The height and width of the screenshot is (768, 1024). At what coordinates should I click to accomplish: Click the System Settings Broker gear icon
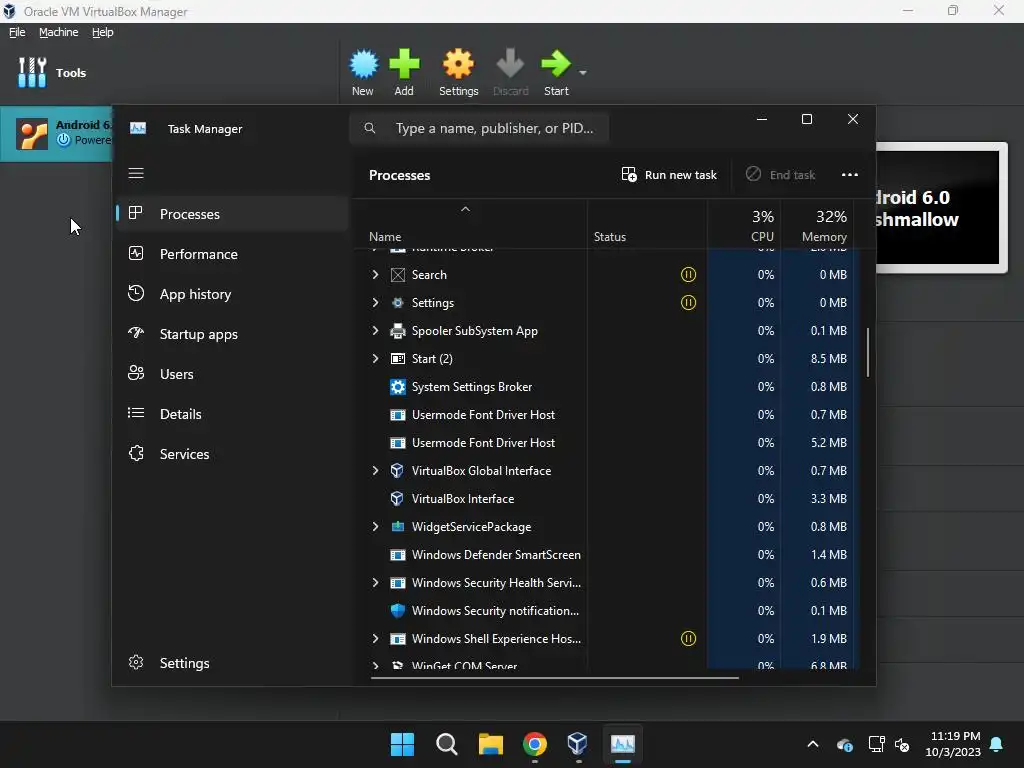(398, 387)
